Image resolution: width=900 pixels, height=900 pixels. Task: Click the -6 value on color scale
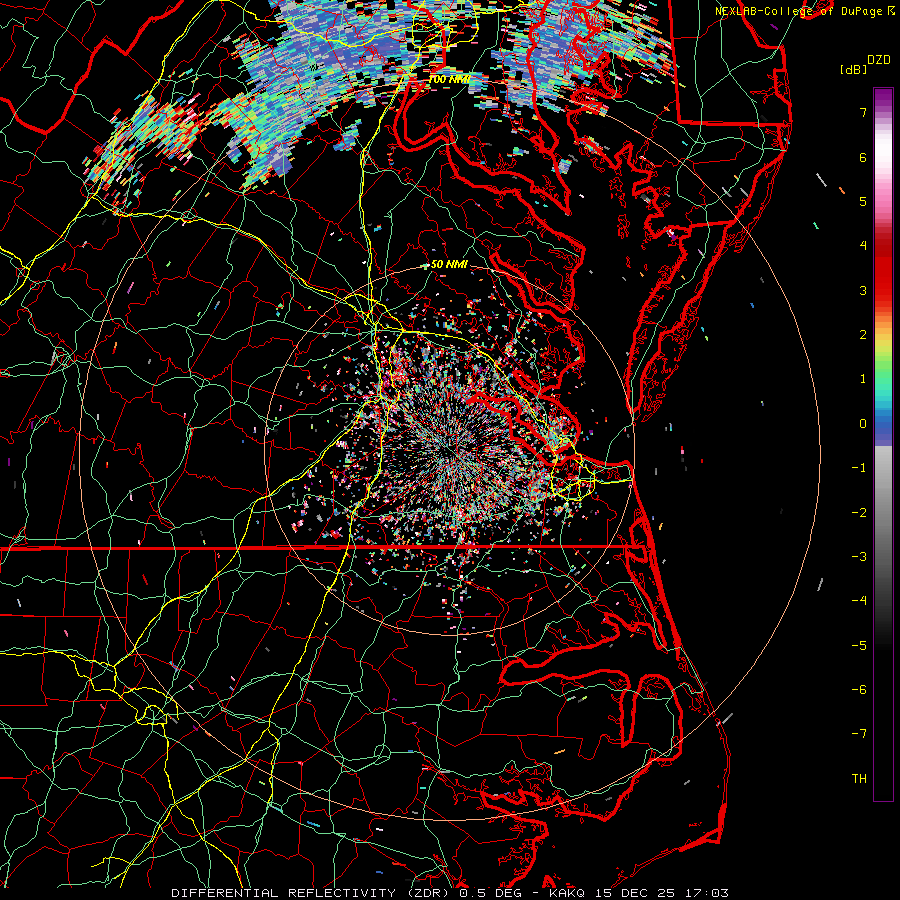pyautogui.click(x=859, y=690)
